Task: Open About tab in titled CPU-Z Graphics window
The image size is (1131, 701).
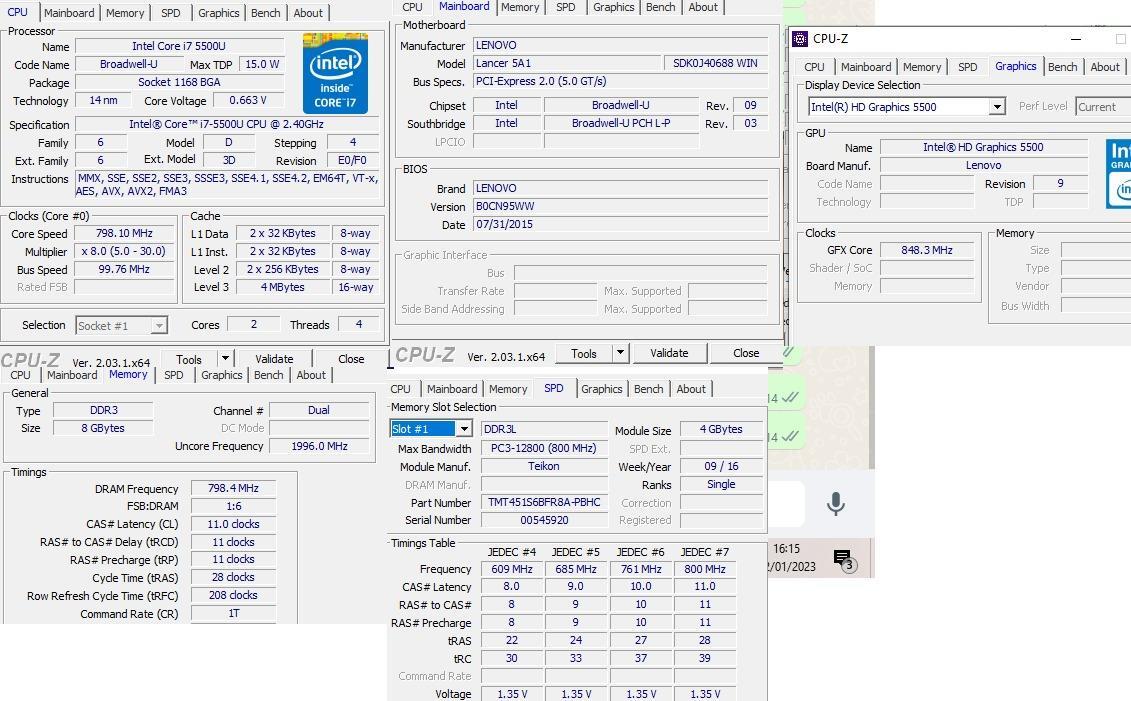Action: tap(1105, 67)
